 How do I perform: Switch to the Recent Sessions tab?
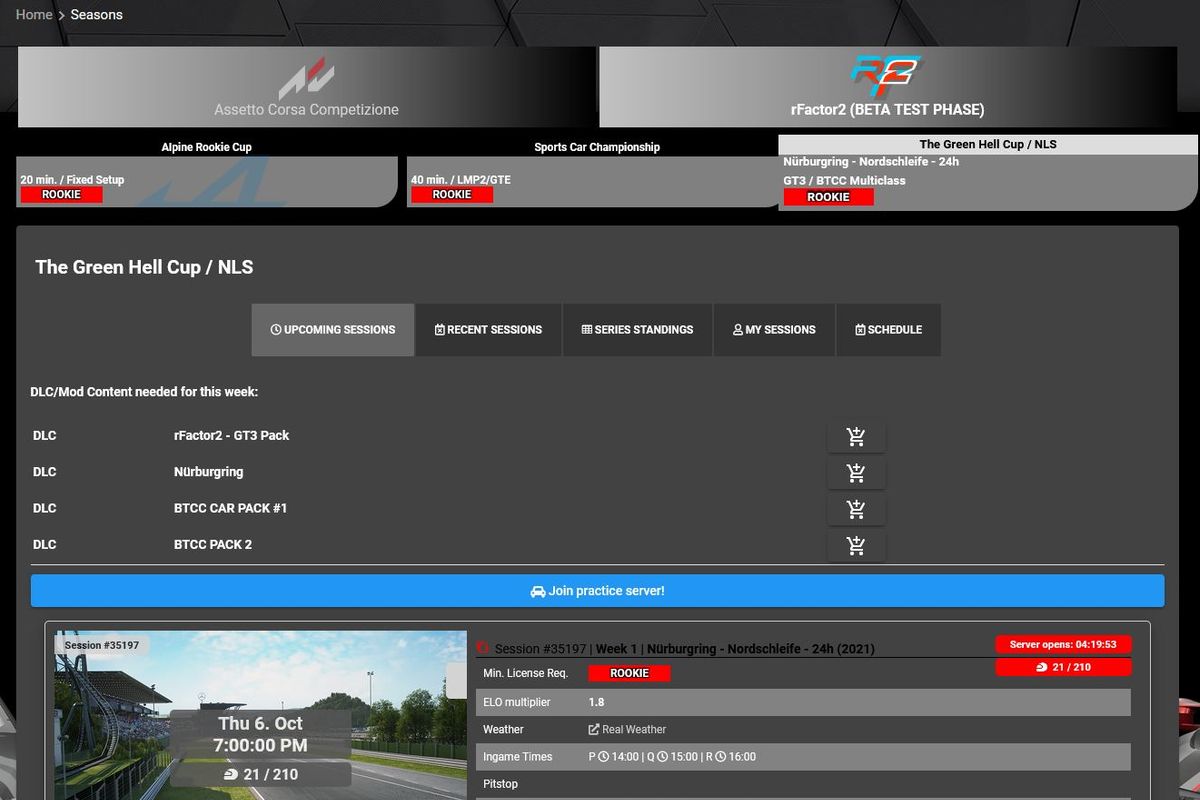click(x=488, y=329)
